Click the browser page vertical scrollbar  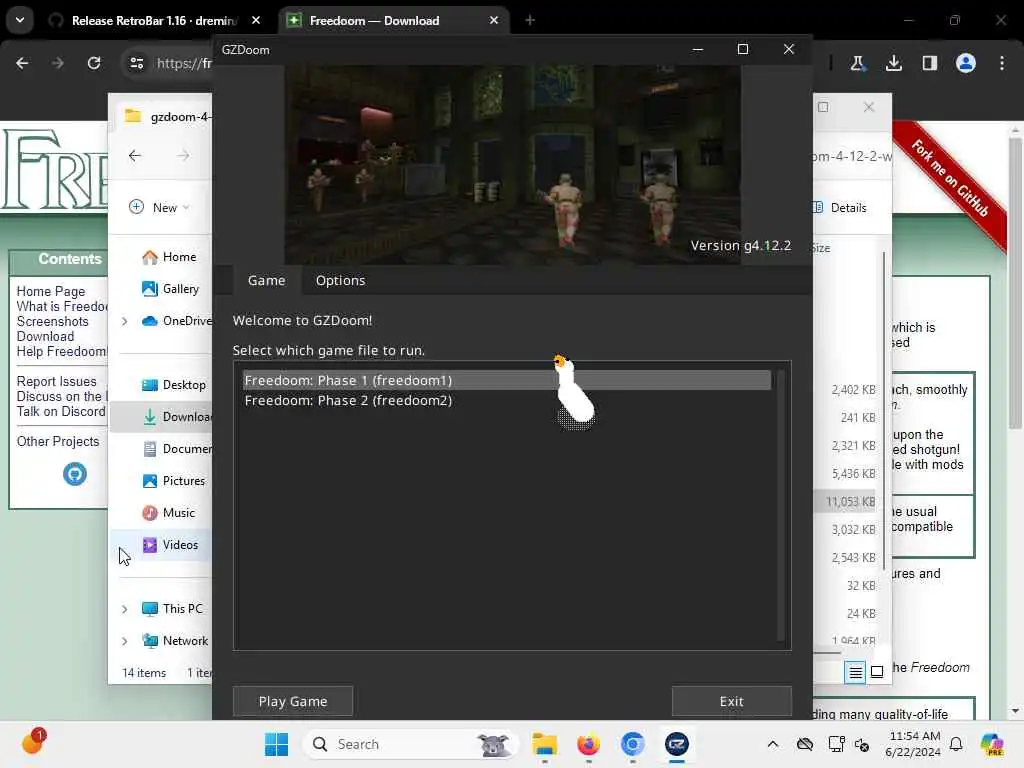(1015, 281)
